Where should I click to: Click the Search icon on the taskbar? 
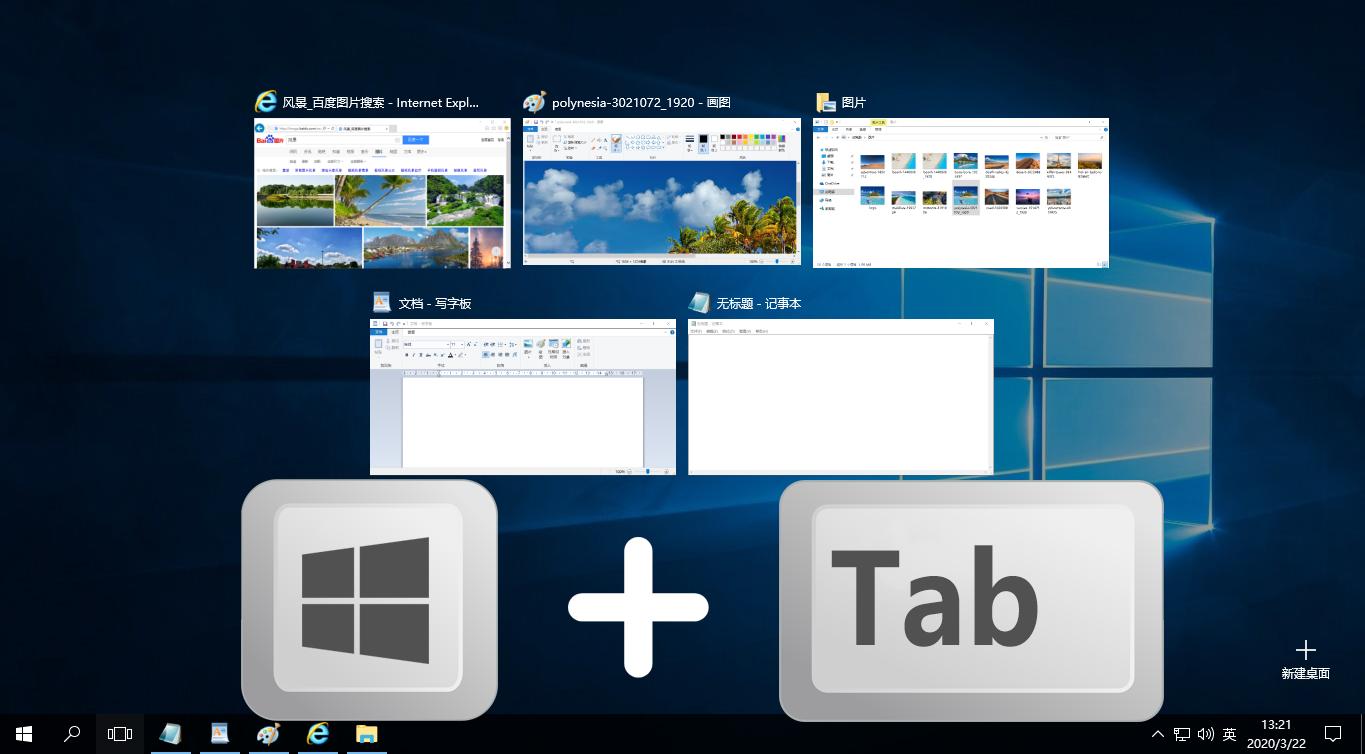[x=70, y=733]
